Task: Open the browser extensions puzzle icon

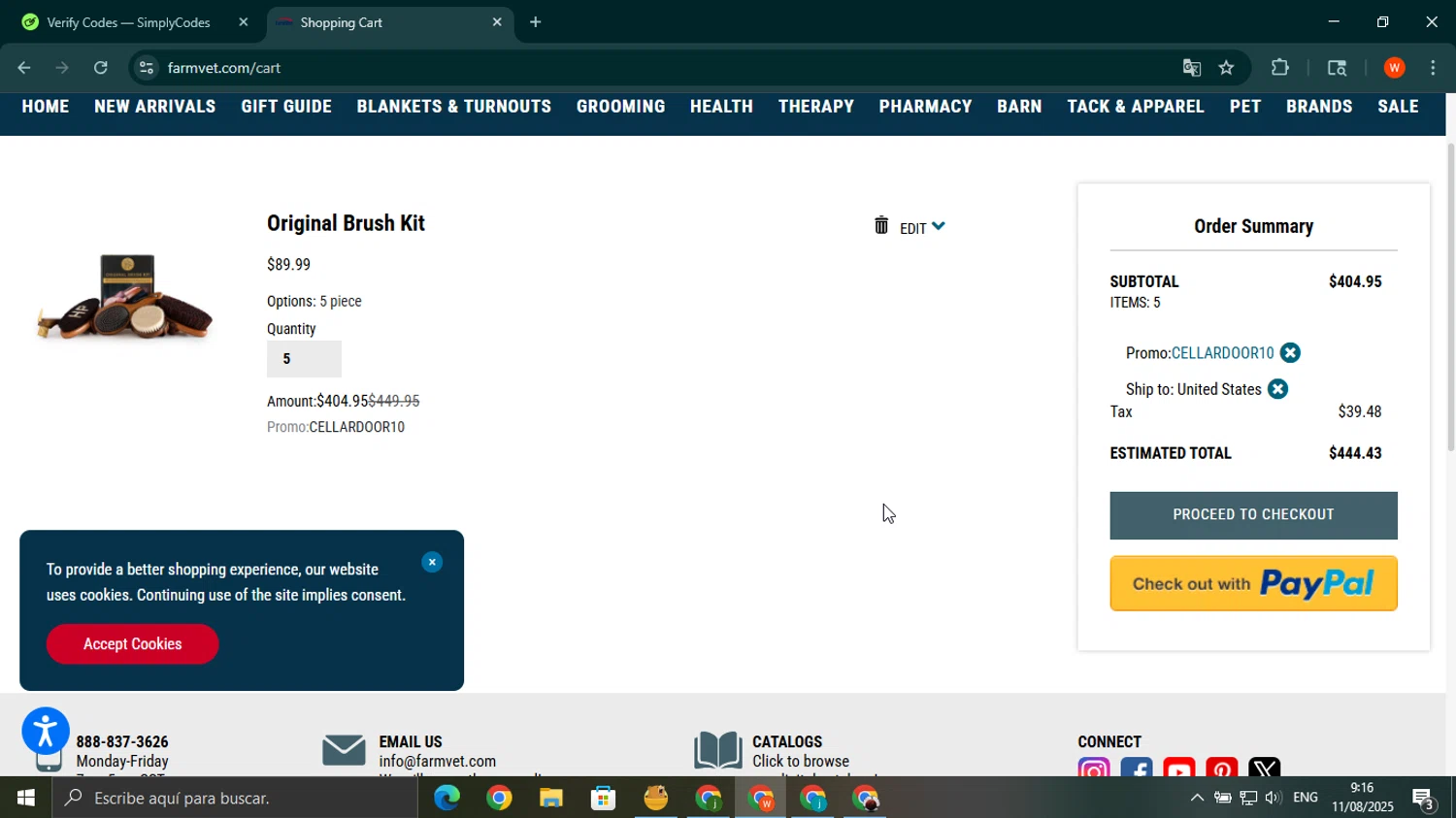Action: (x=1280, y=68)
